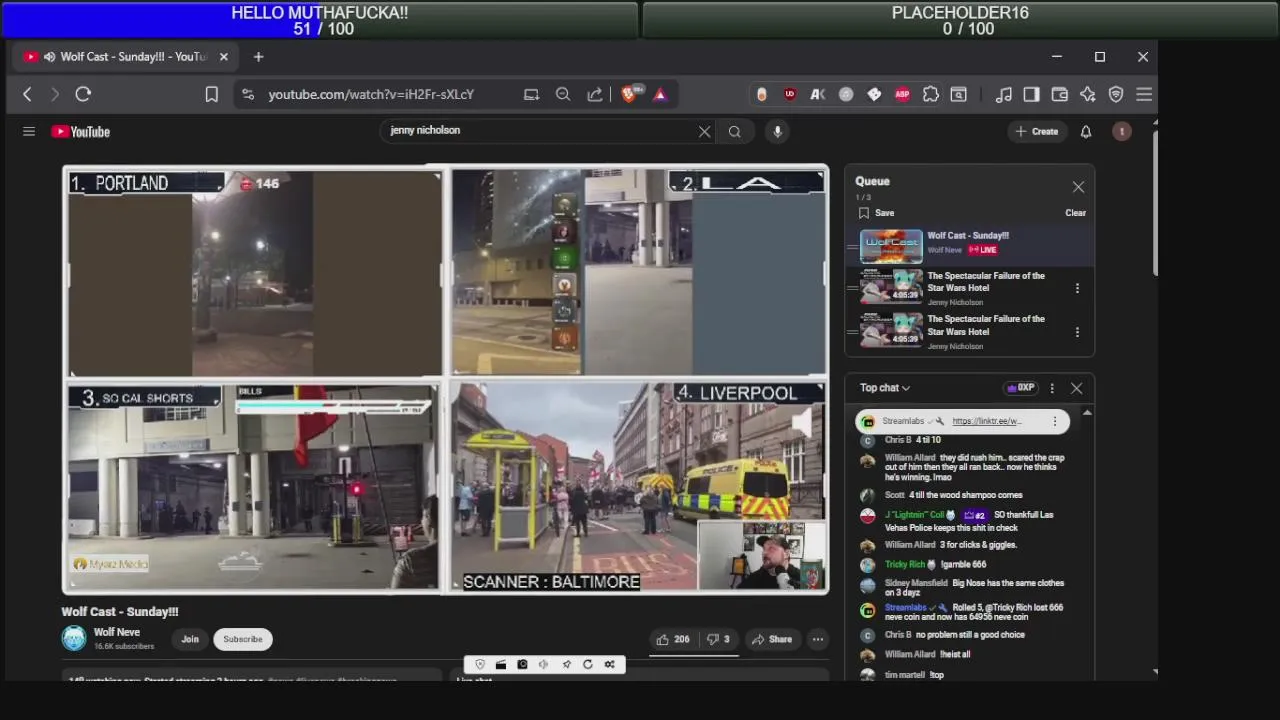This screenshot has width=1280, height=720.
Task: Click the clapperboard icon in floating toolbar
Action: (x=501, y=665)
